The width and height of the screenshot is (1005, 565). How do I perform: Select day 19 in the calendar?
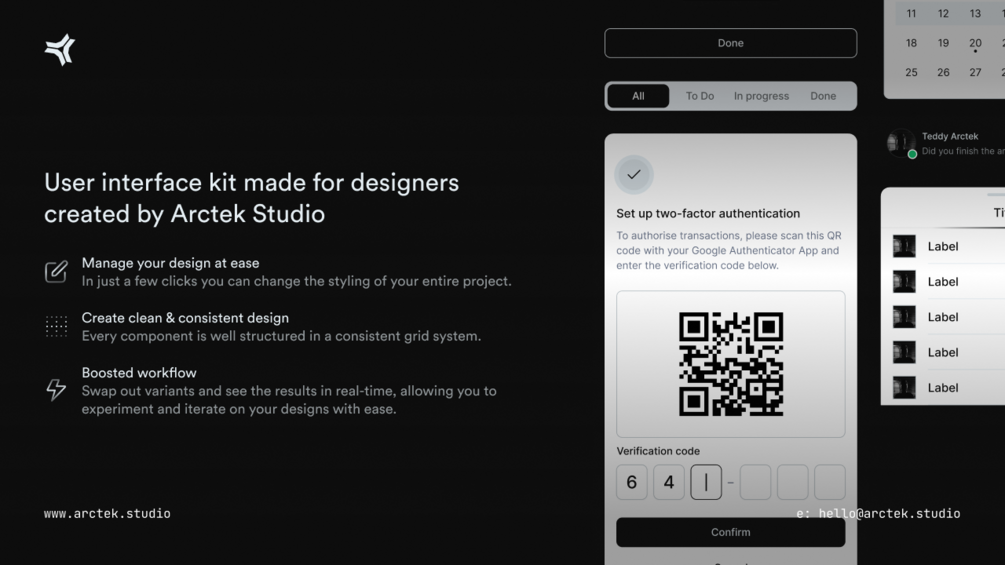[943, 43]
